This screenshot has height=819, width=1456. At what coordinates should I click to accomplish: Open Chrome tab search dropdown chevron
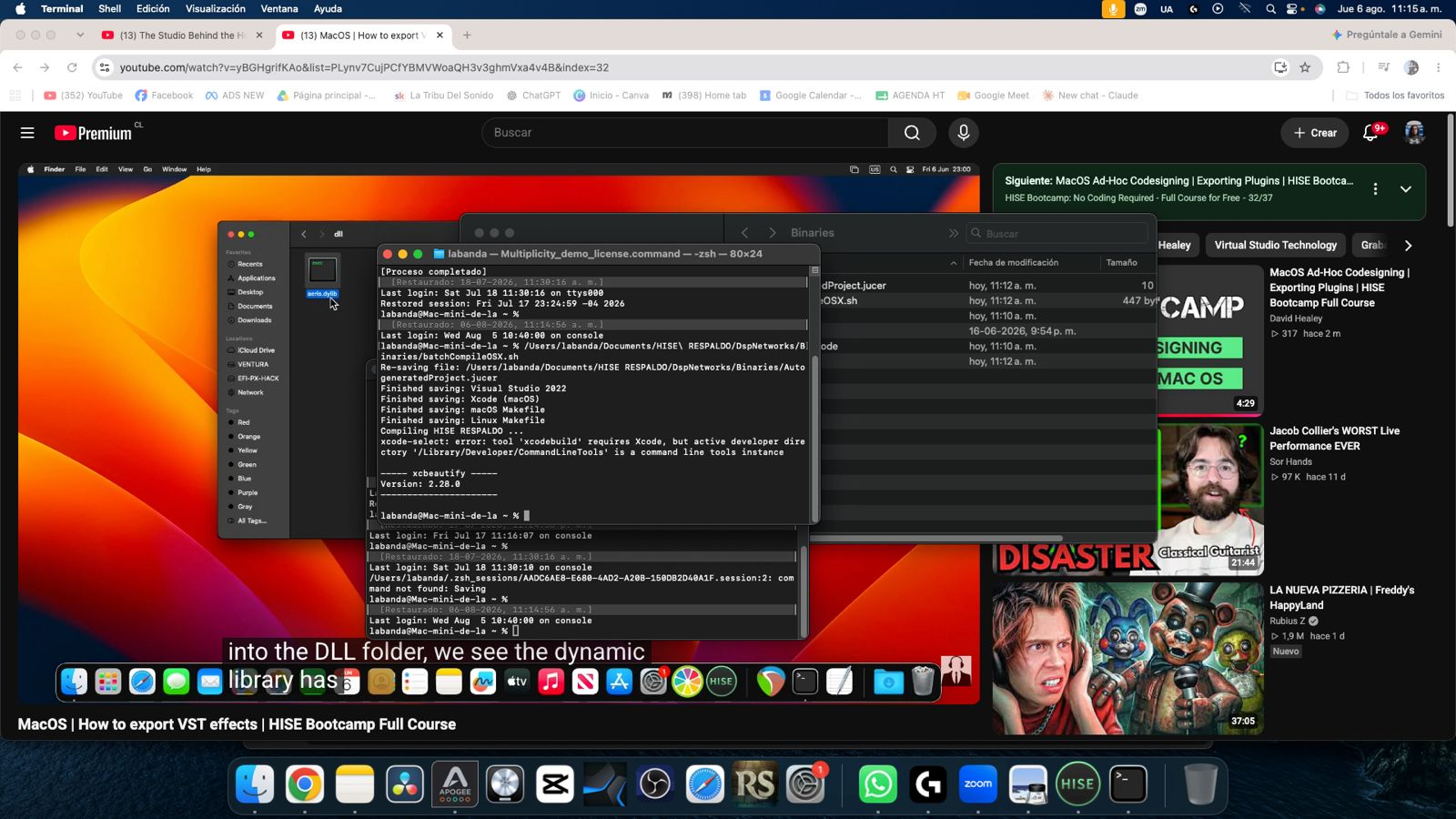click(x=80, y=35)
